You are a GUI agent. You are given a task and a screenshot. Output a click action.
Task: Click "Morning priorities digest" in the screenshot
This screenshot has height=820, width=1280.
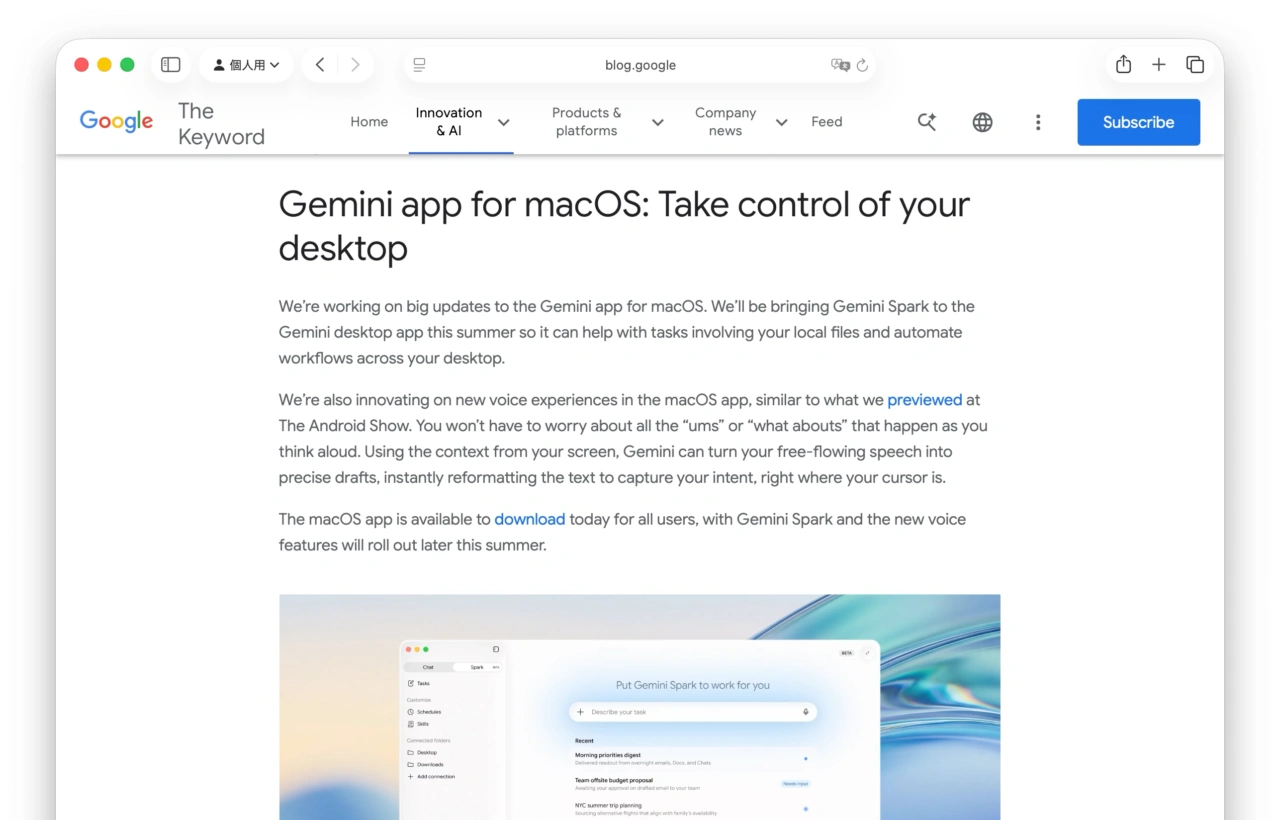pyautogui.click(x=608, y=755)
